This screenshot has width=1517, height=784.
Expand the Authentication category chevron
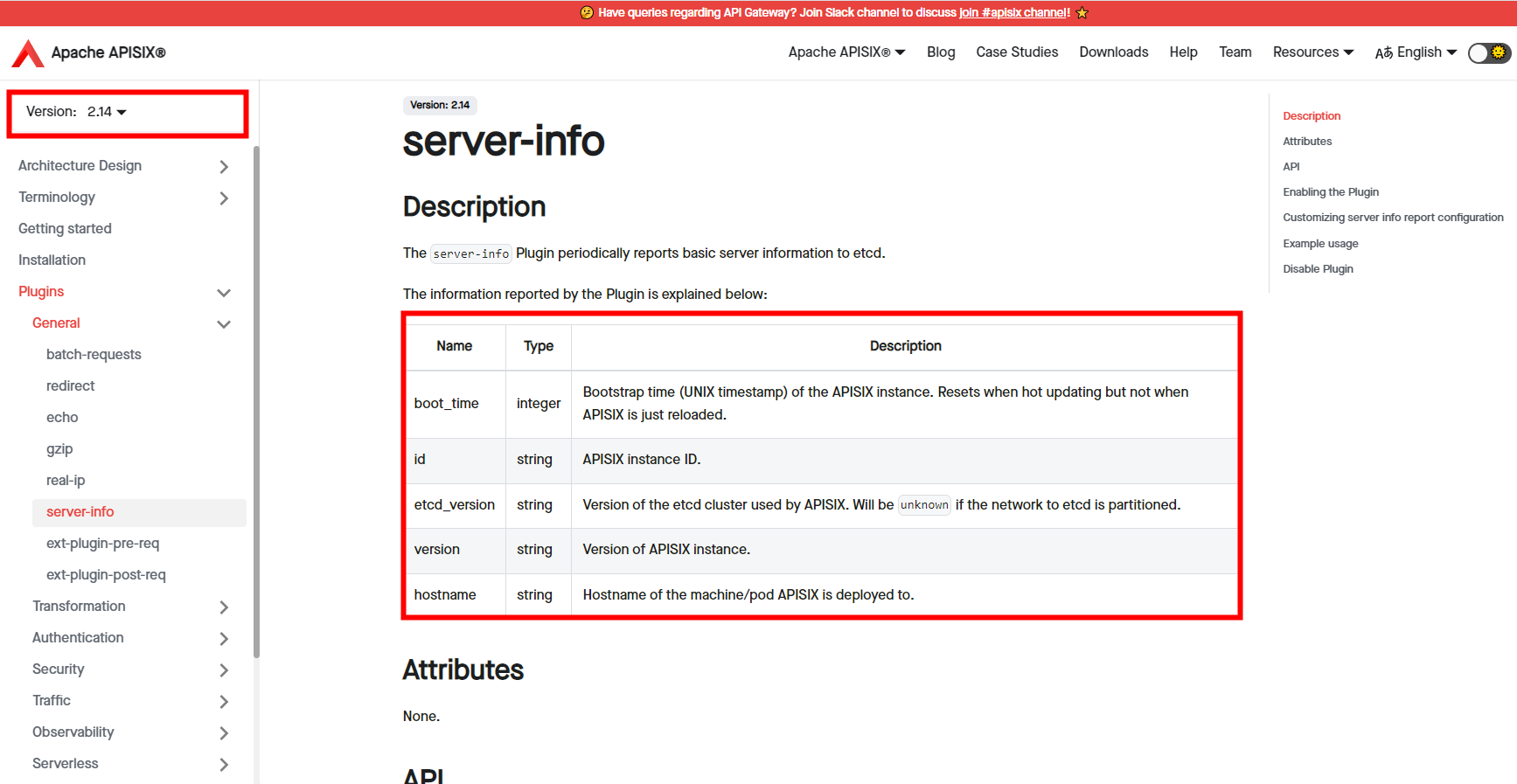224,638
